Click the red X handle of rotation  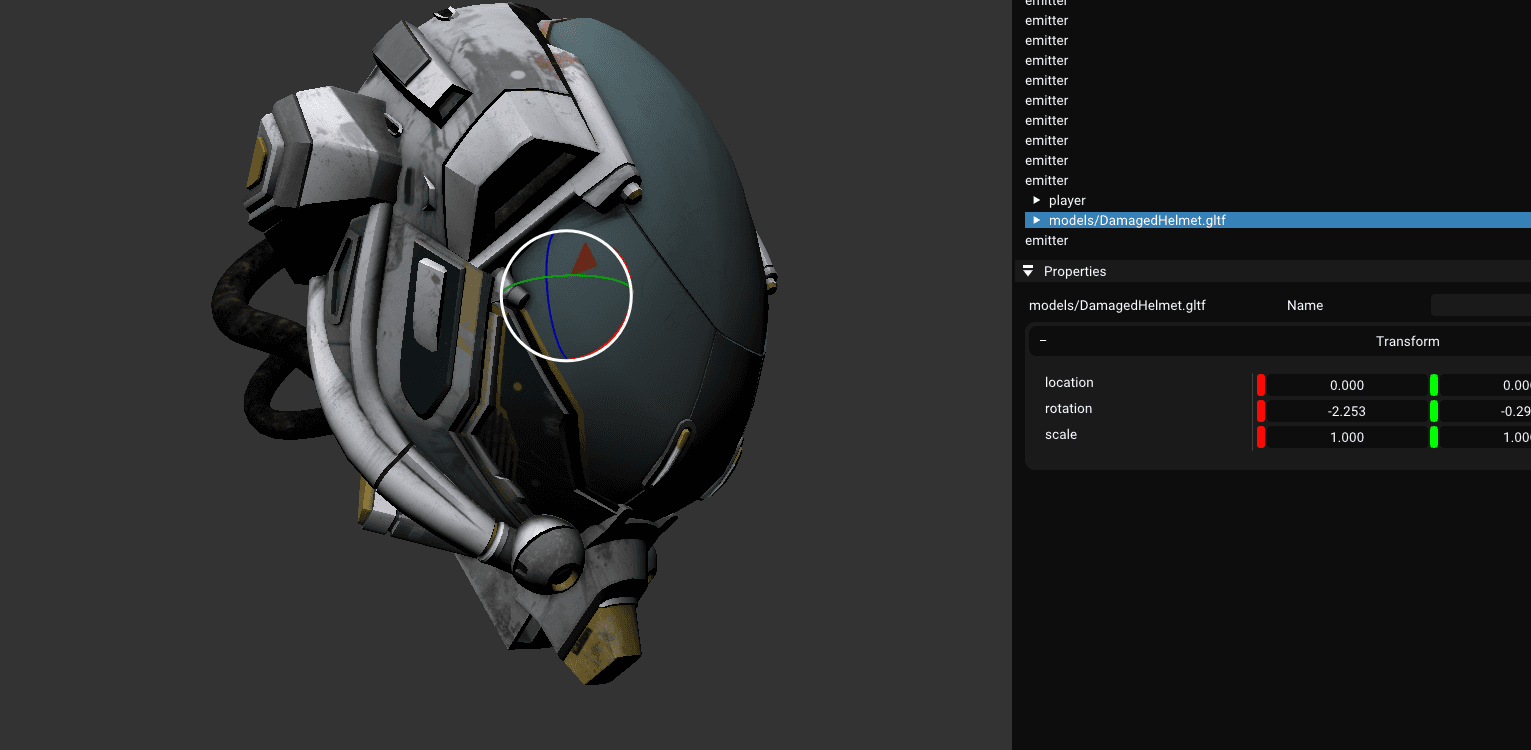[x=1261, y=411]
